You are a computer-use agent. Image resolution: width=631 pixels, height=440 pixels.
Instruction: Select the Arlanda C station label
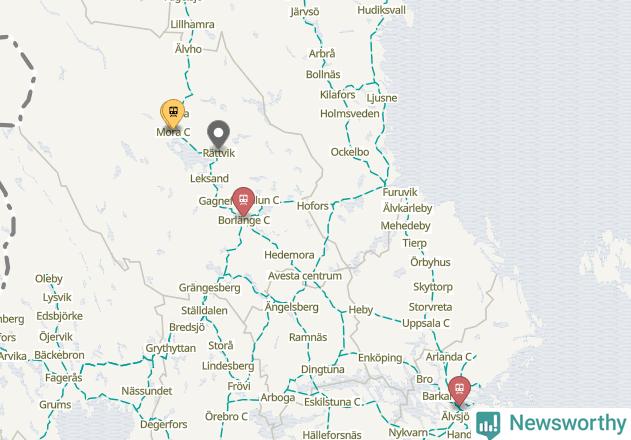(x=449, y=357)
